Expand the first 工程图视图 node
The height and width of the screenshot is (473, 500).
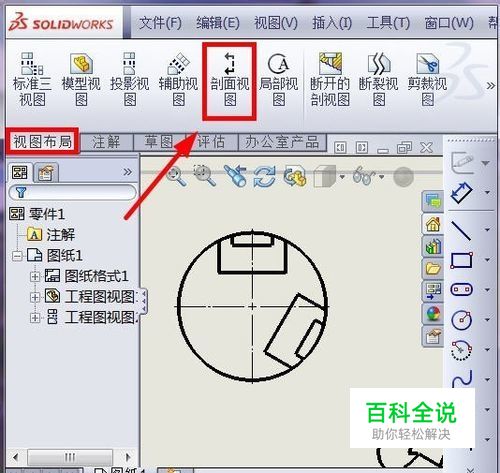point(35,298)
